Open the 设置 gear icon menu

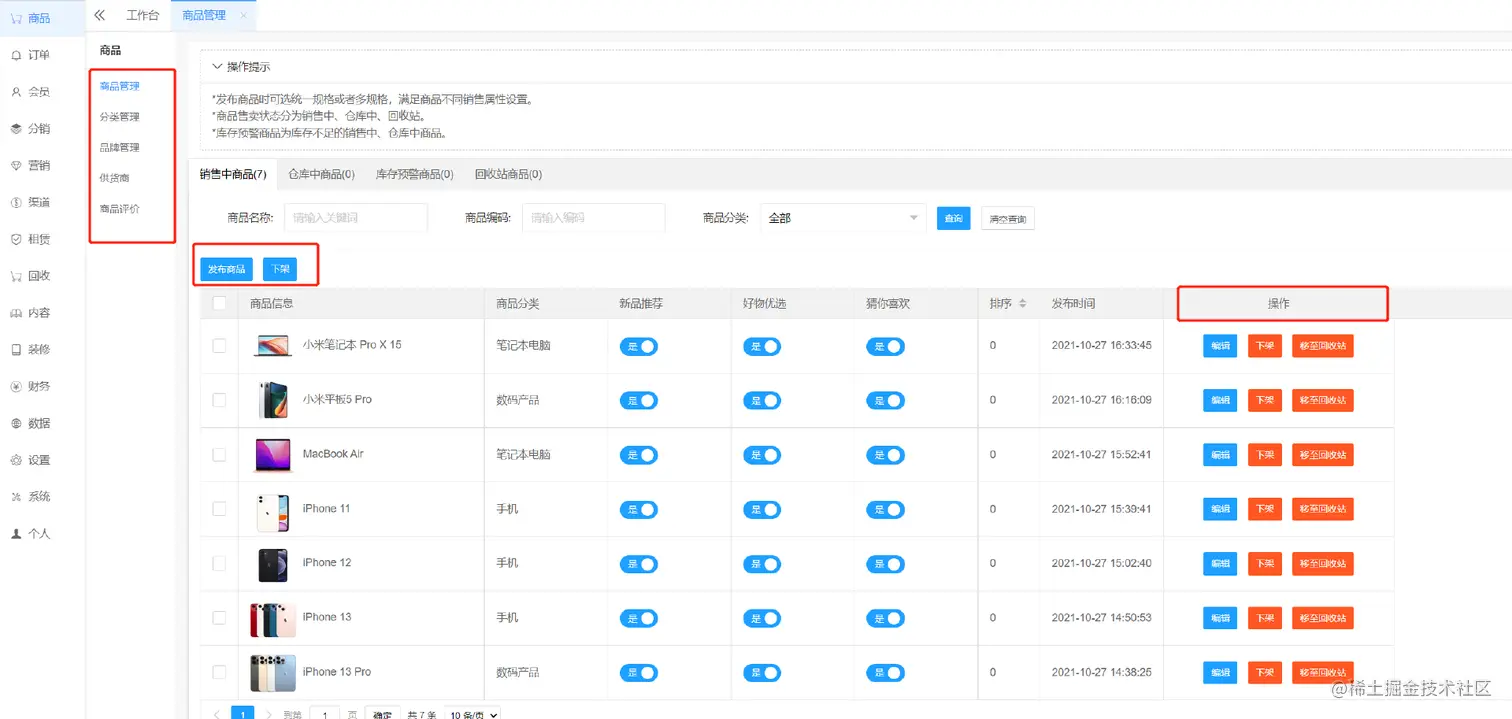click(x=16, y=460)
